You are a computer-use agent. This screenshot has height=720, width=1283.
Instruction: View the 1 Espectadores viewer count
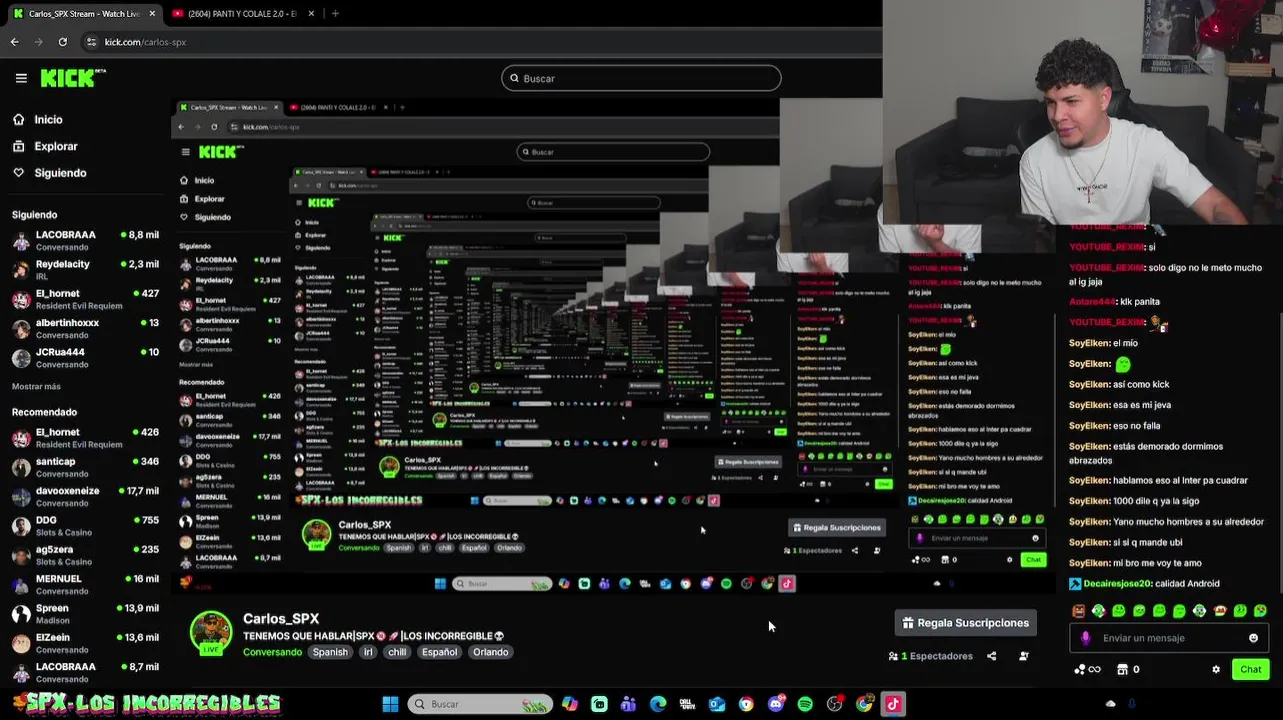[931, 656]
